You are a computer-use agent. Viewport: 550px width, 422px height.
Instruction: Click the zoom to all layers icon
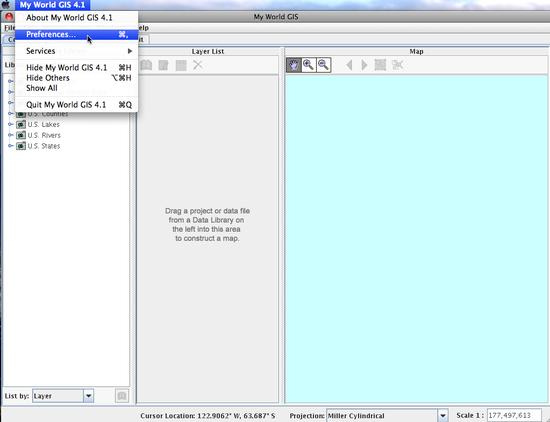pyautogui.click(x=380, y=65)
